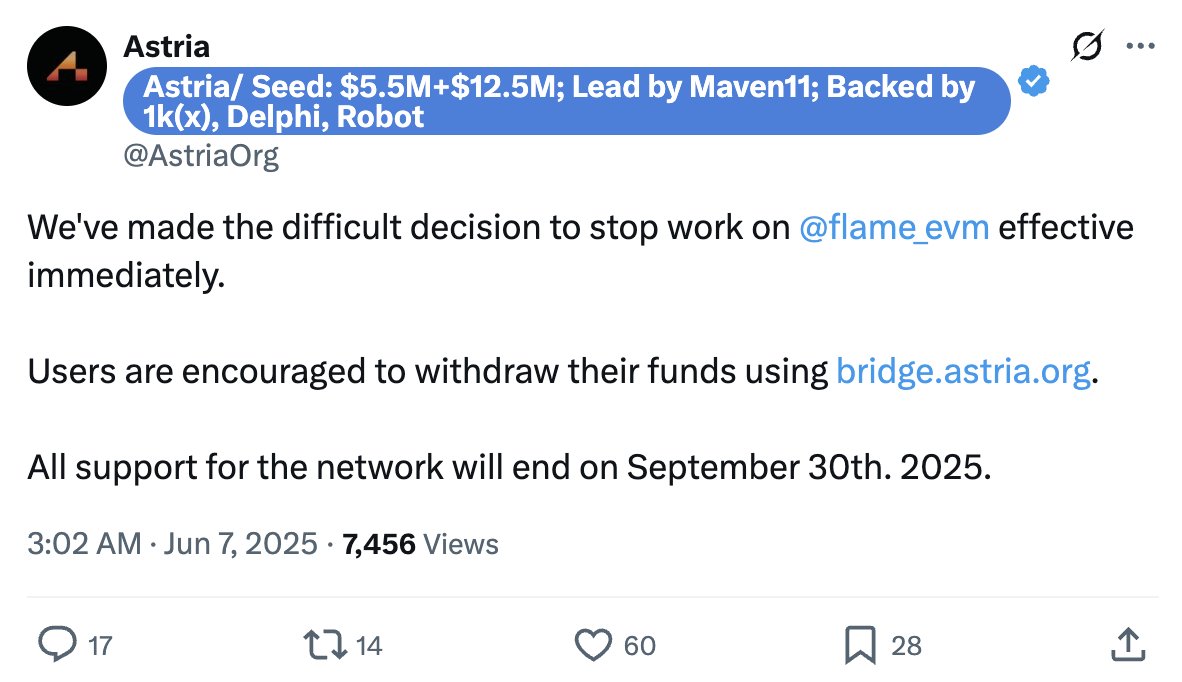1182x682 pixels.
Task: Click the share upload icon
Action: click(x=1128, y=645)
